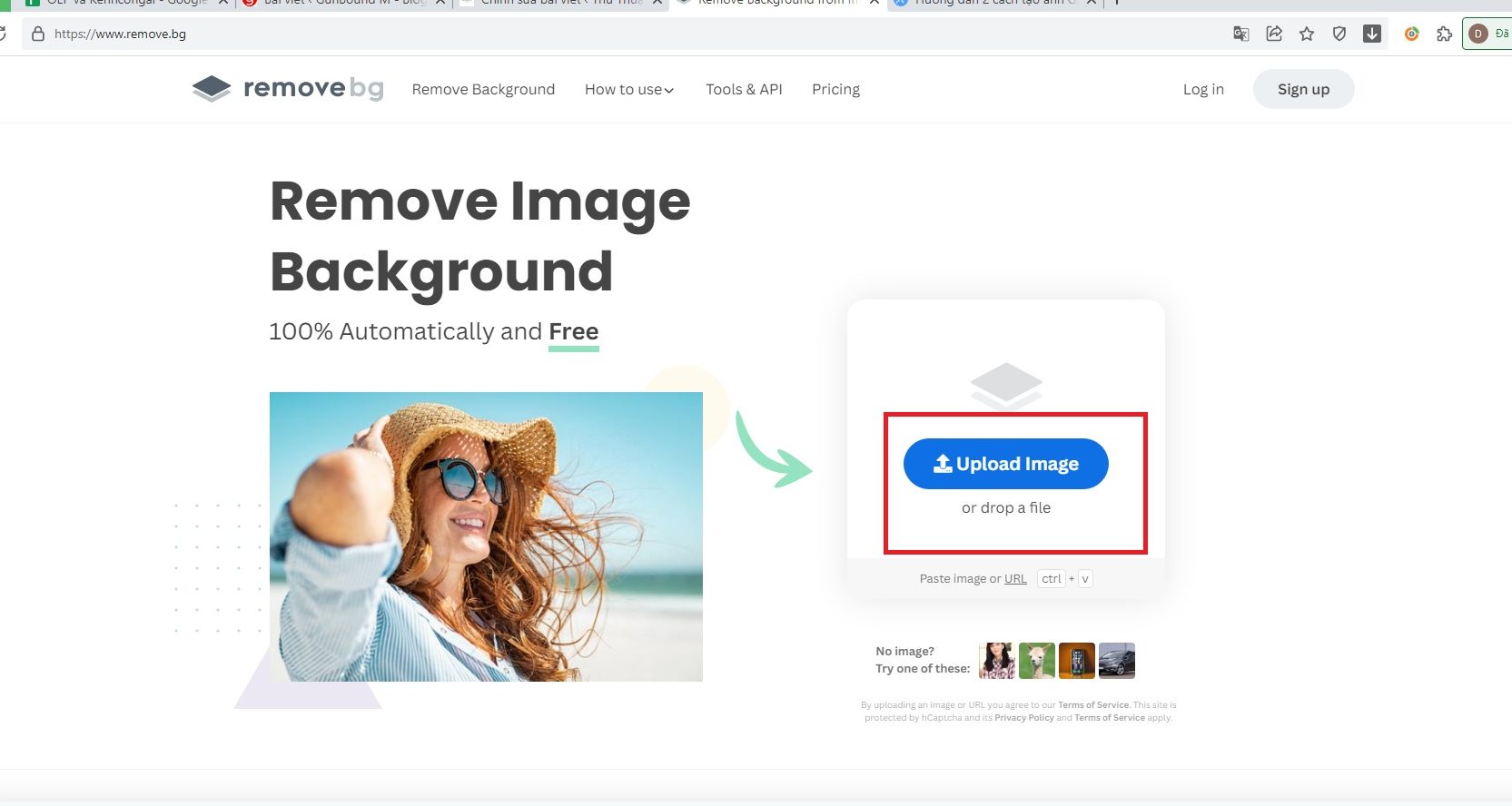Click the 'or drop a file' text

pyautogui.click(x=1006, y=508)
